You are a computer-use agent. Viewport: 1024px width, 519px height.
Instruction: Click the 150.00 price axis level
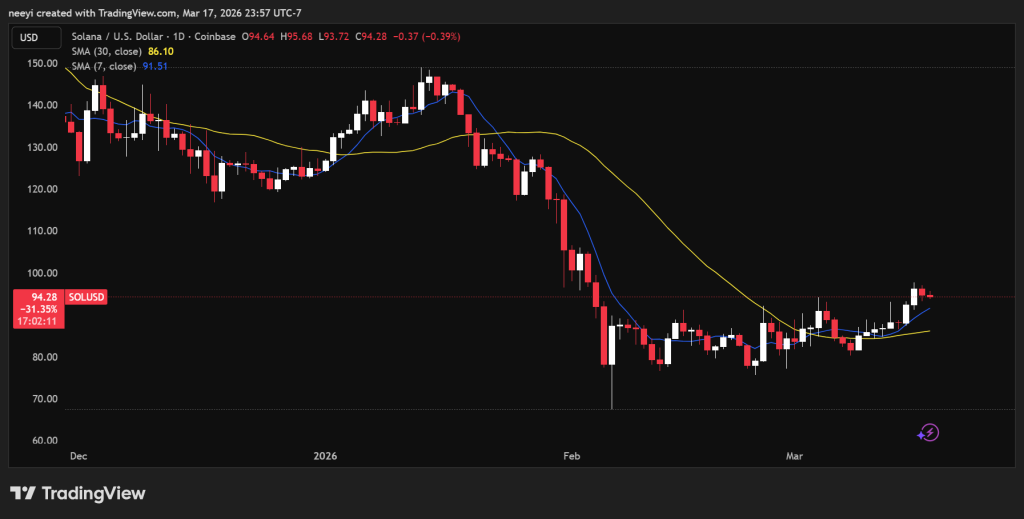pos(40,63)
